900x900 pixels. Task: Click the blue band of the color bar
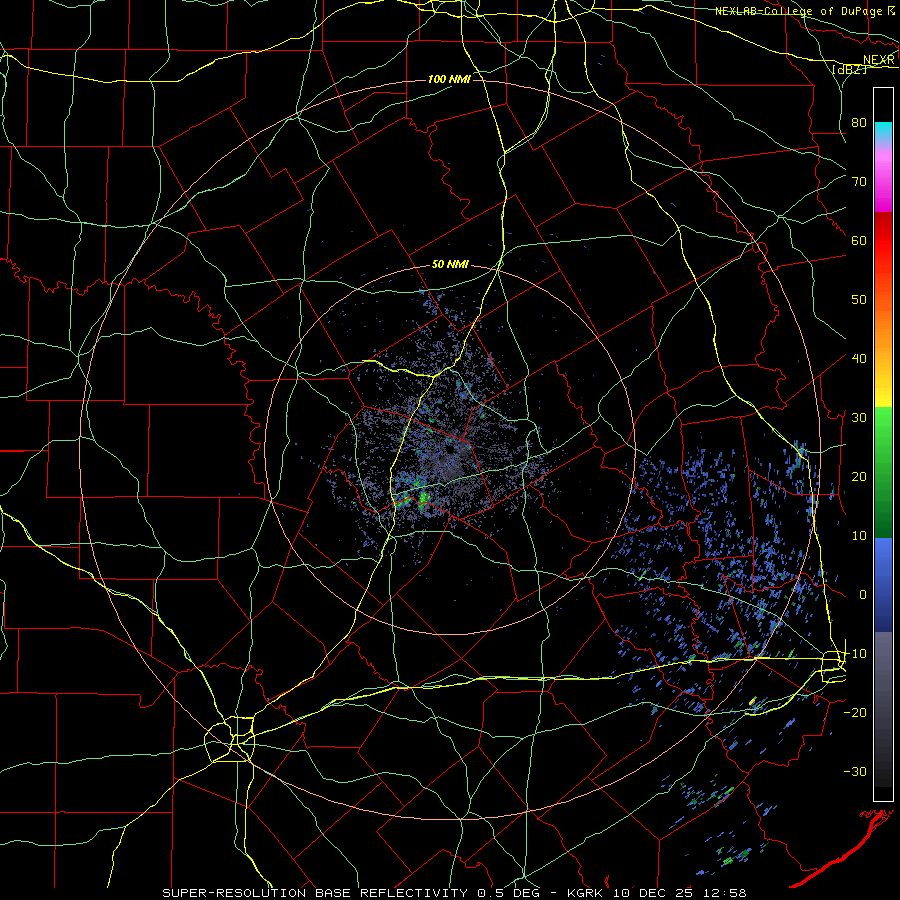883,584
